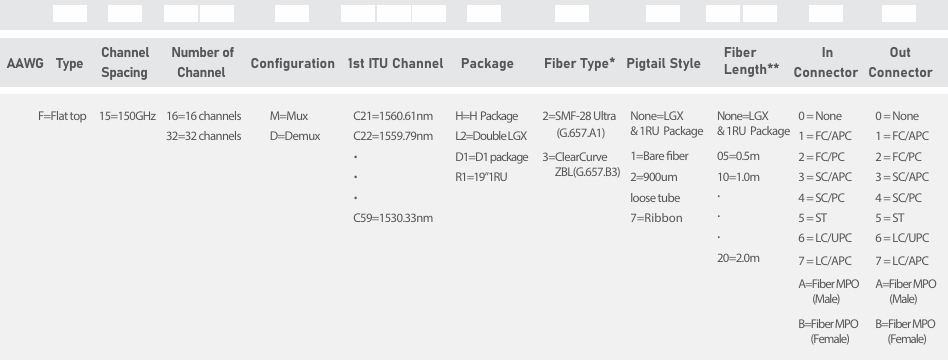Select 15=150GHz channel spacing entry
The image size is (948, 360).
tap(128, 116)
